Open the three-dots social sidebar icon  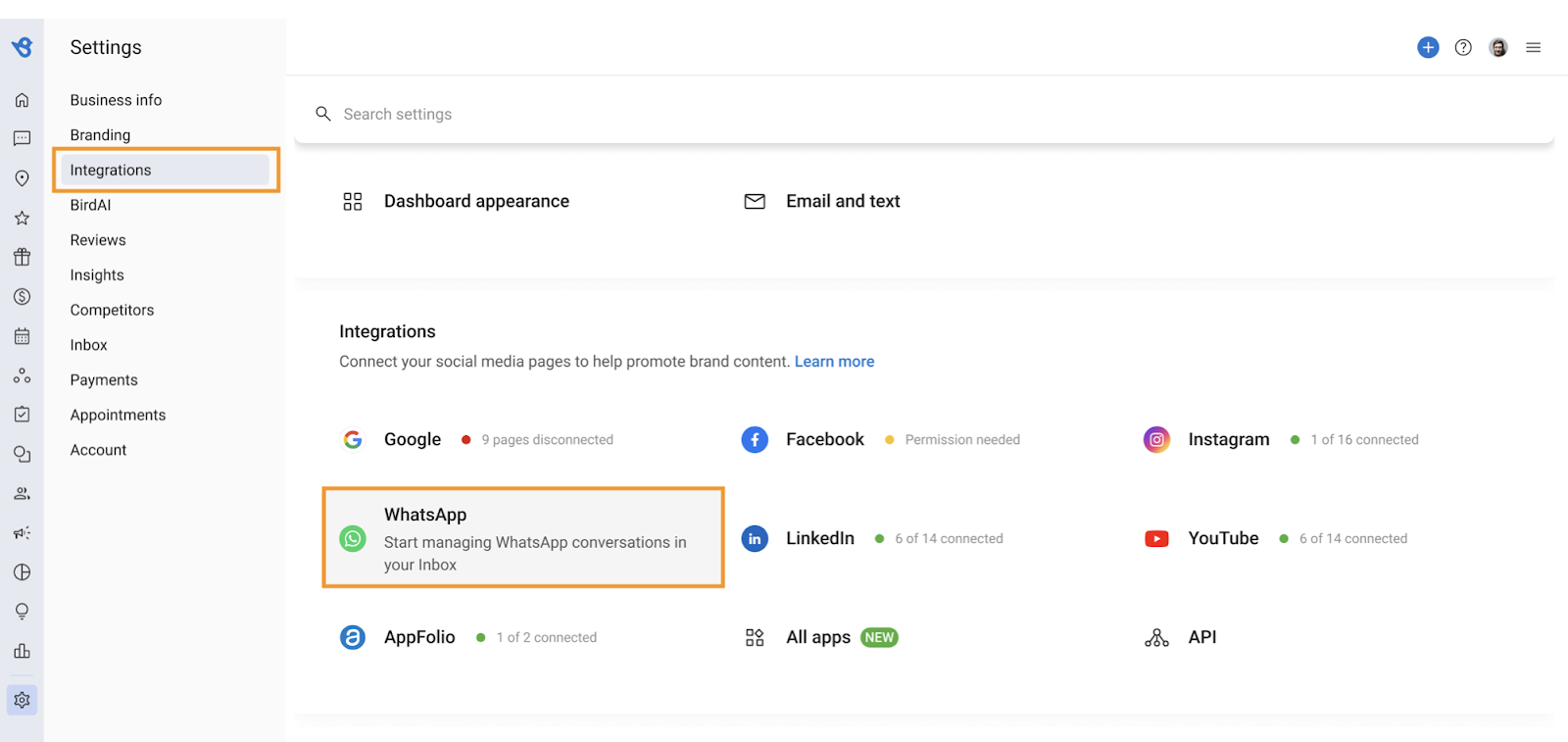22,375
